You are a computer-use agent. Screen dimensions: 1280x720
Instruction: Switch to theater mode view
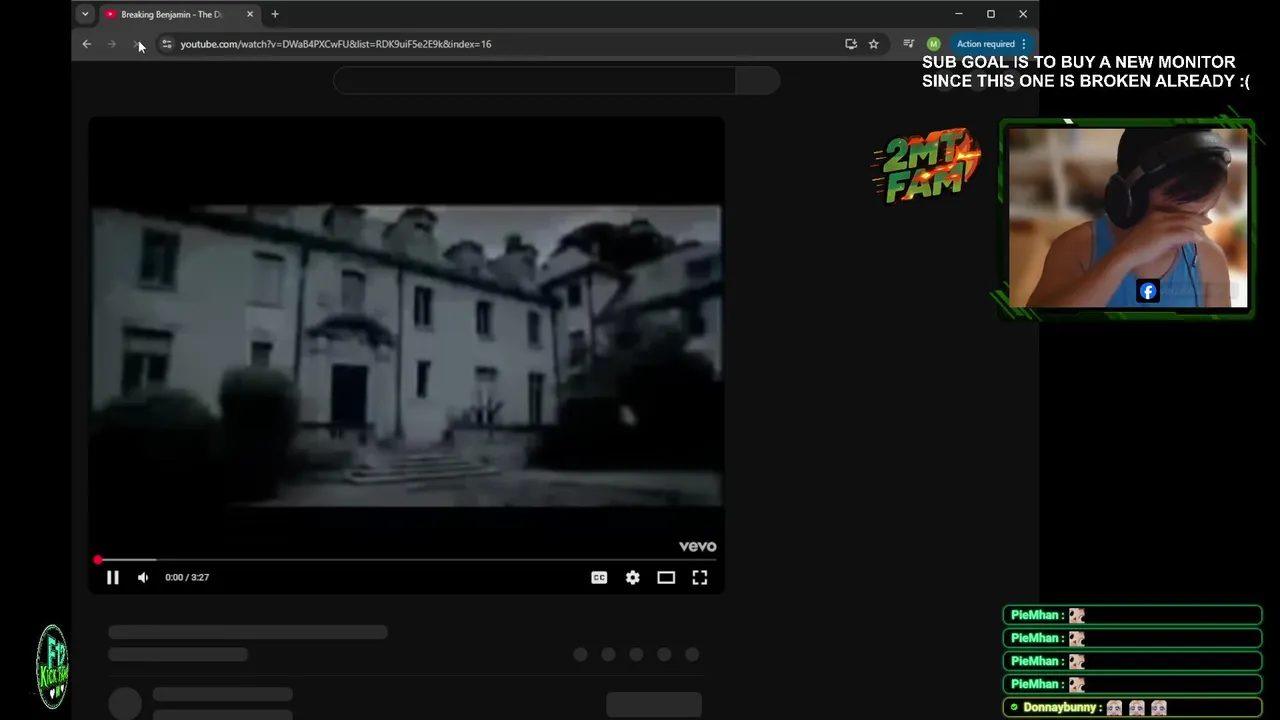[x=666, y=577]
